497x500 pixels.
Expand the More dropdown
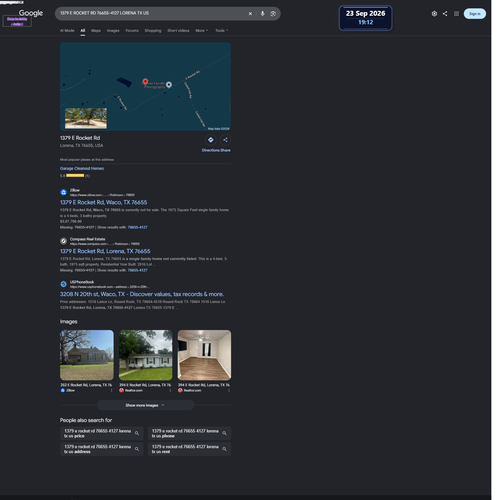pos(201,30)
